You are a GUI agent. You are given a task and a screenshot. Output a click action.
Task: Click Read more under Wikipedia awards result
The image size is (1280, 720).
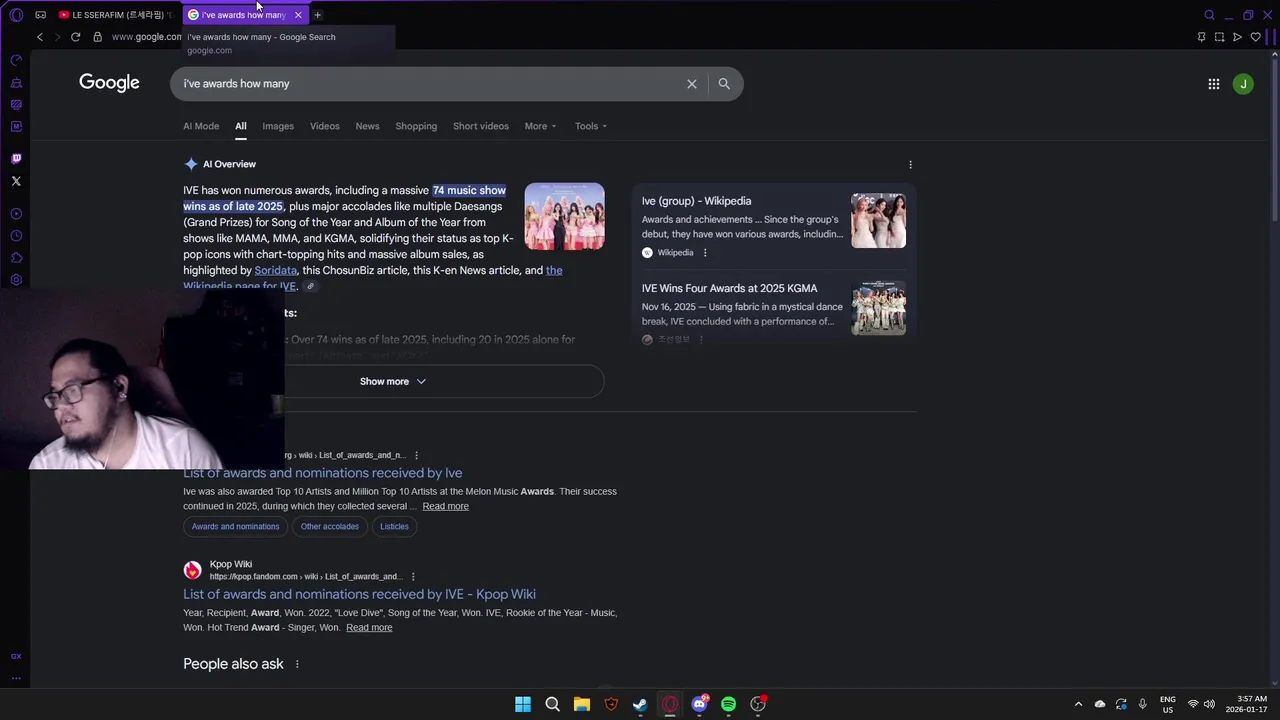445,506
